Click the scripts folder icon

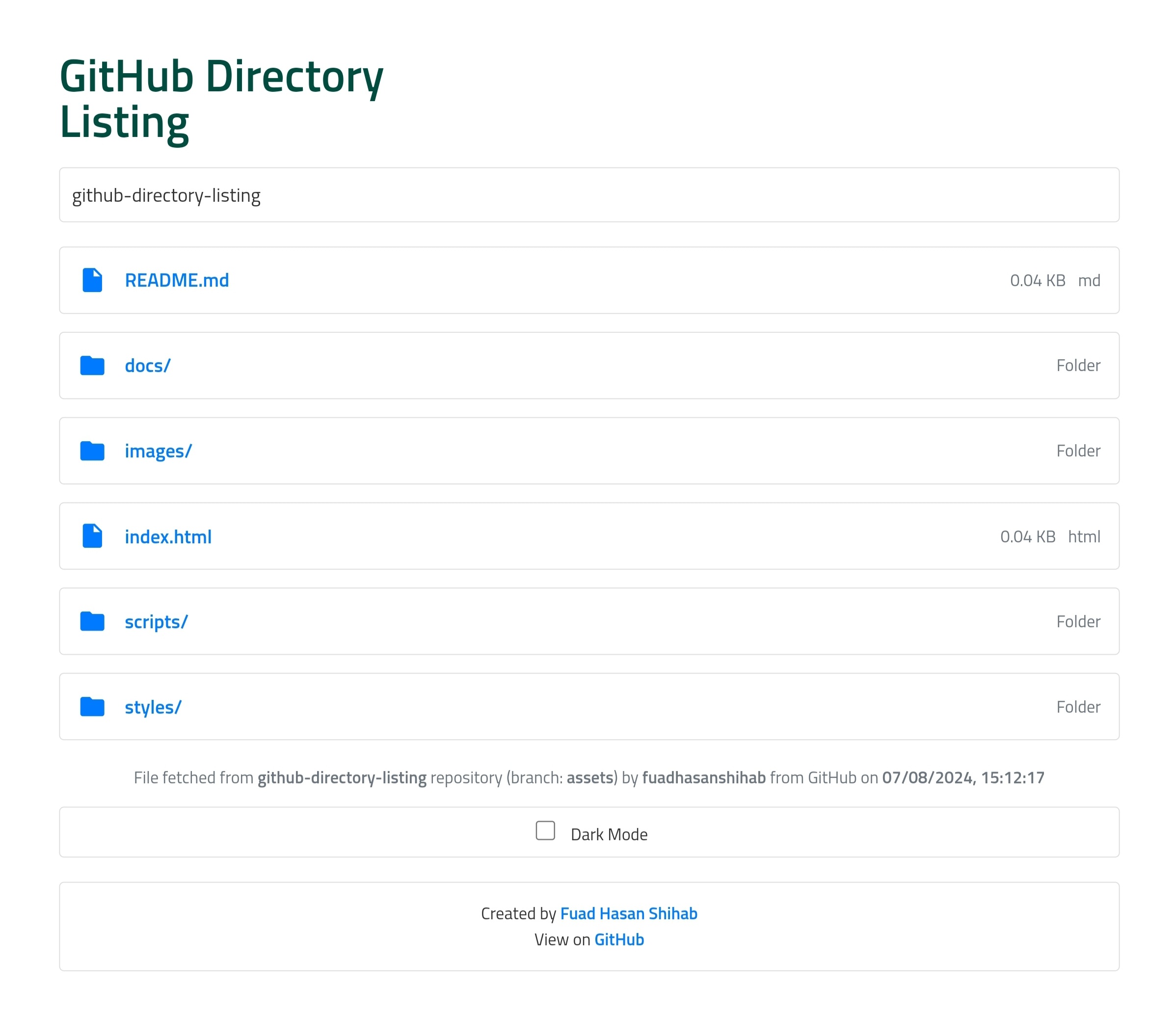click(92, 621)
